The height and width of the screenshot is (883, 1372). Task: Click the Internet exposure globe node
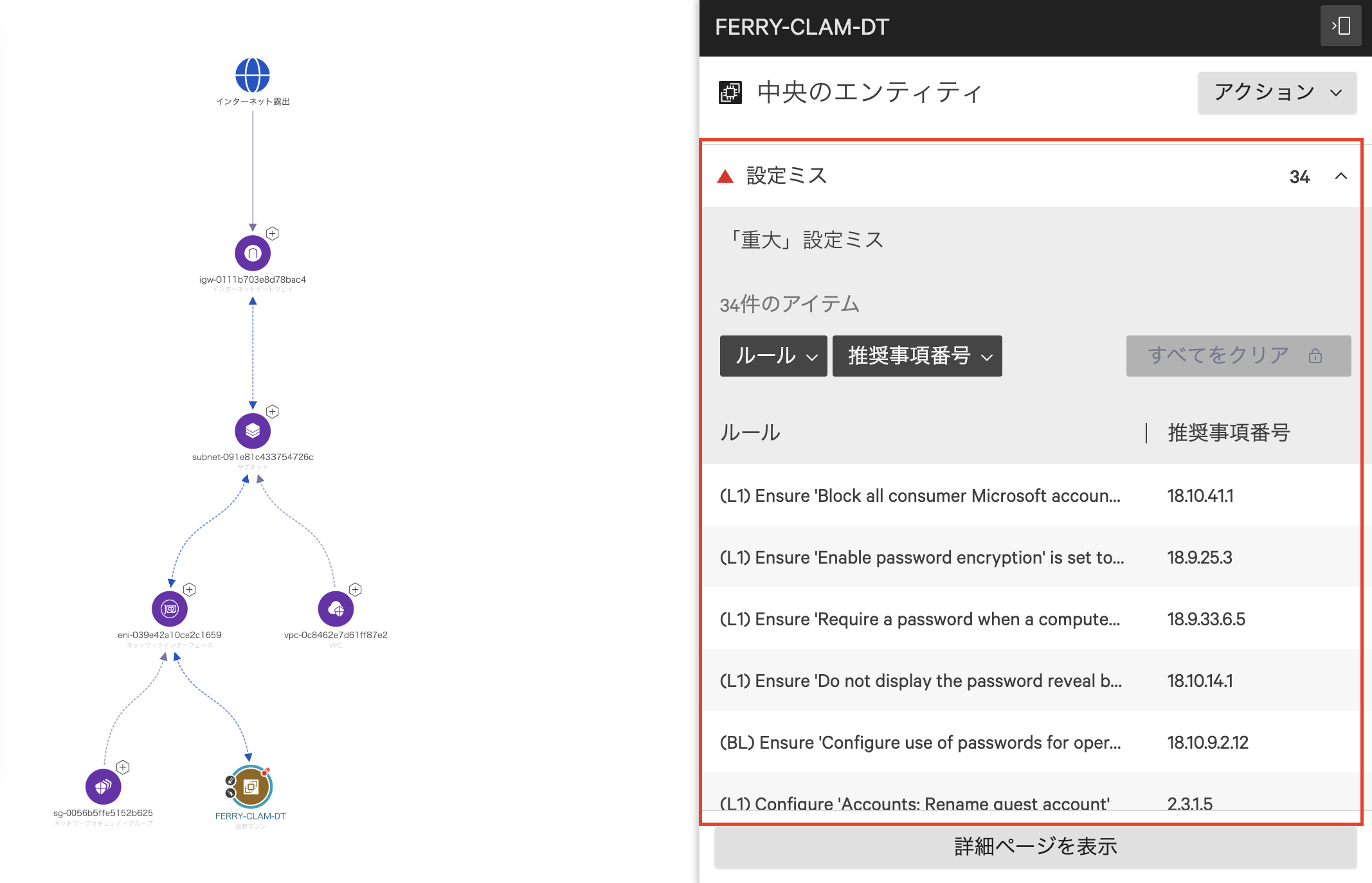[253, 75]
